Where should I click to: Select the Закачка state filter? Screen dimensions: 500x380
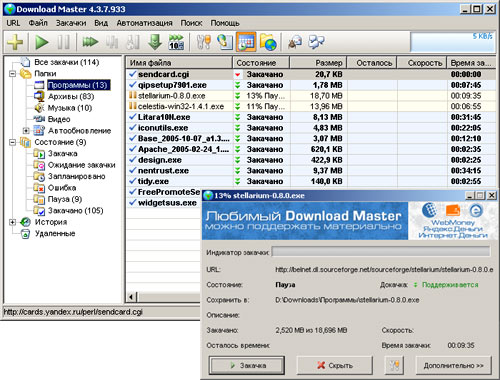coord(62,153)
